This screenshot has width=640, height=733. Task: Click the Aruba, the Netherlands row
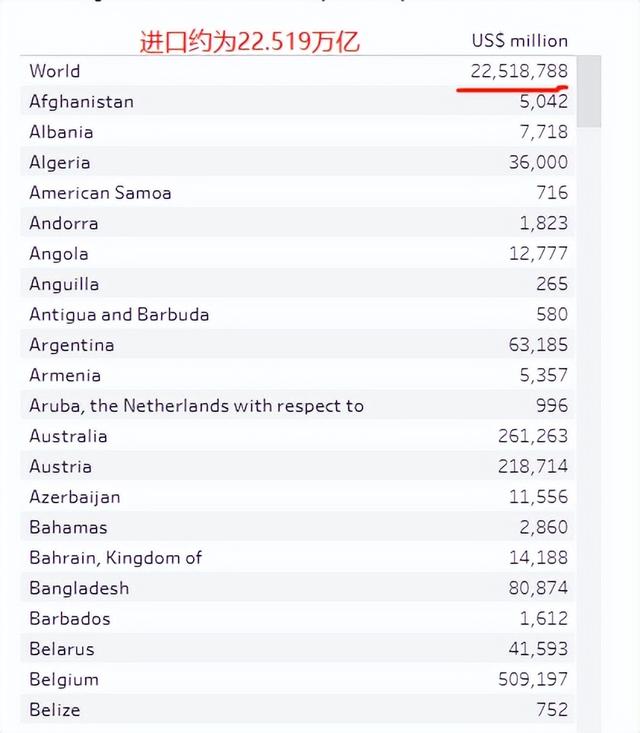[x=196, y=406]
